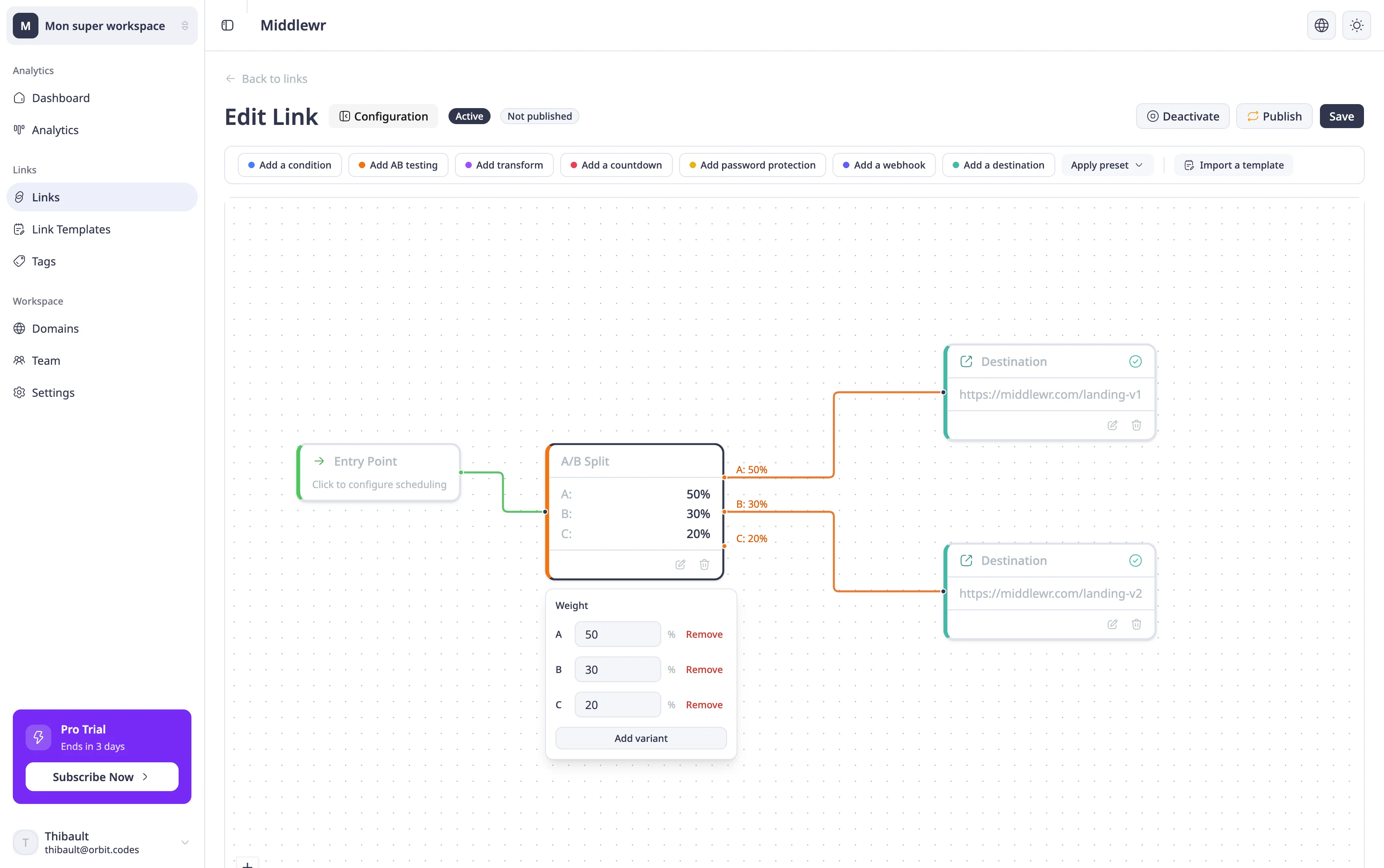Edit the landing-v1 destination node

(x=1112, y=425)
